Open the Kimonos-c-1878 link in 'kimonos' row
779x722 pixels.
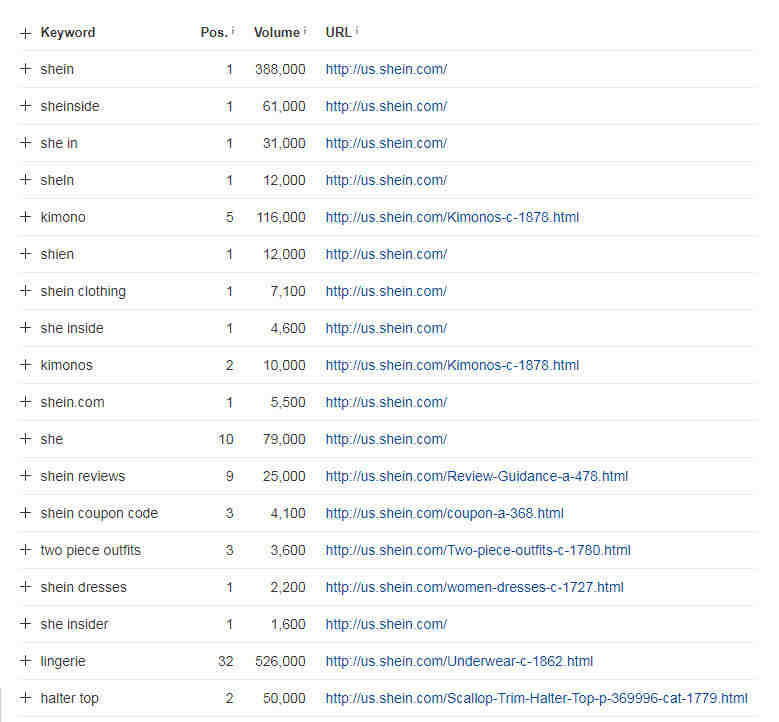452,365
